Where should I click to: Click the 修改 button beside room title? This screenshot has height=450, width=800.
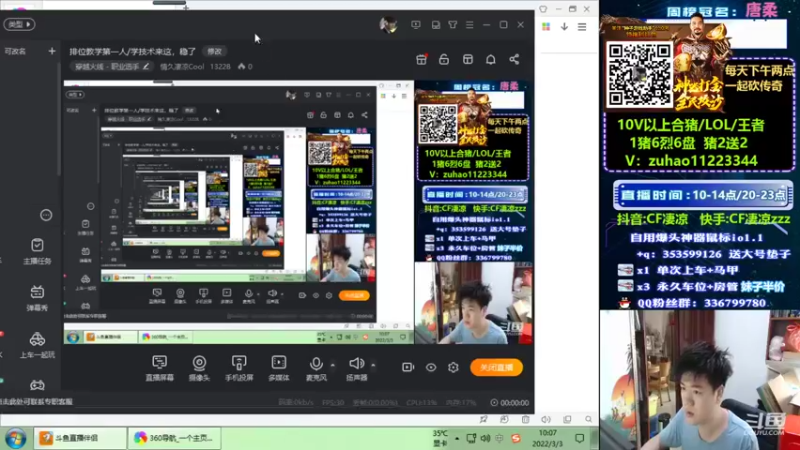[x=214, y=52]
